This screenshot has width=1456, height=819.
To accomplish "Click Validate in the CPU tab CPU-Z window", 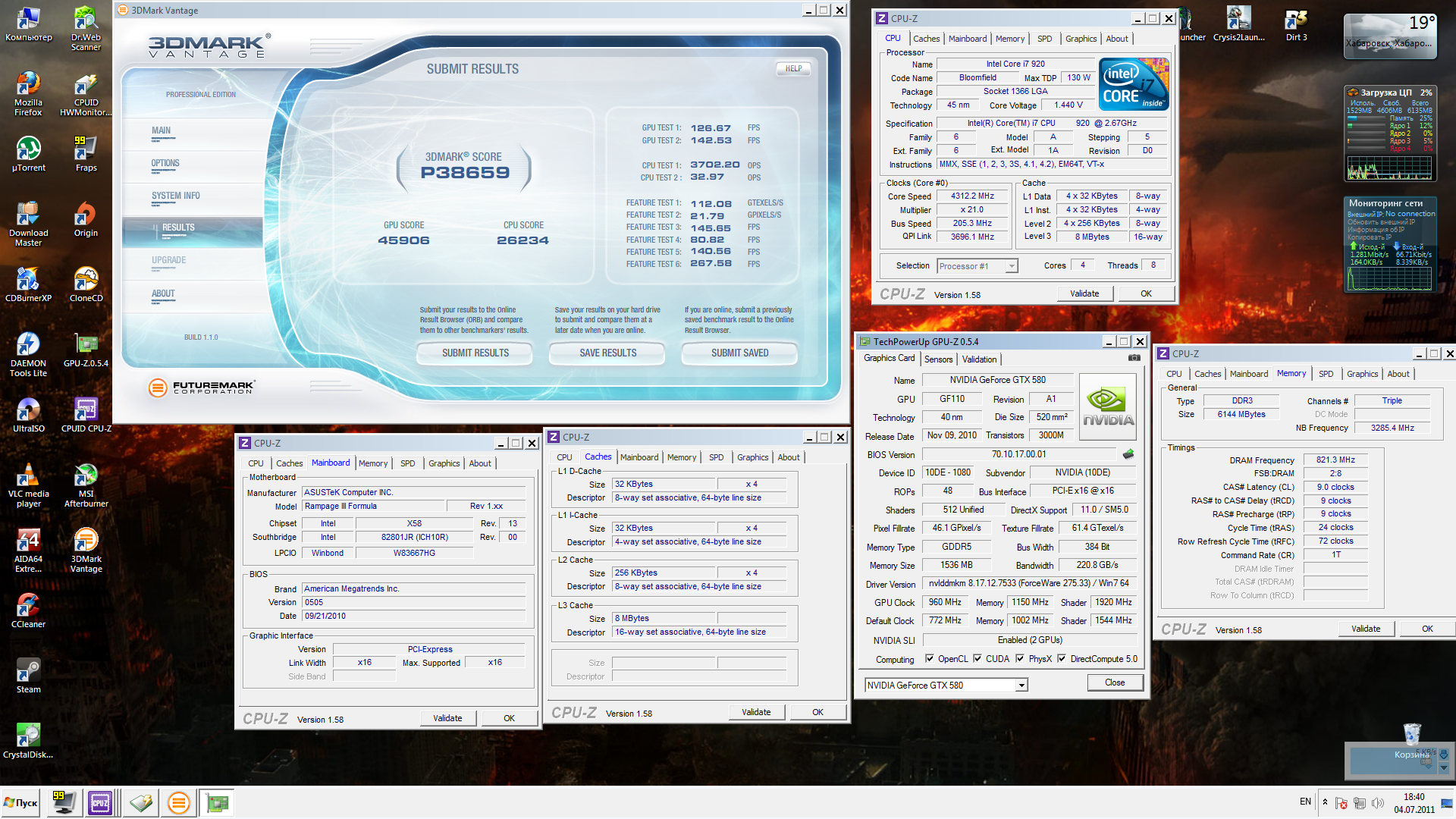I will [1084, 293].
